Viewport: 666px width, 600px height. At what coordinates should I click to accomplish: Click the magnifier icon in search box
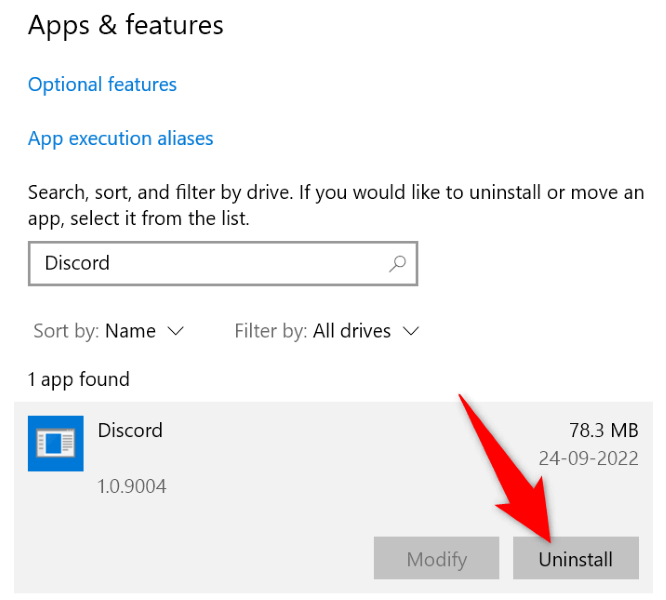(397, 264)
